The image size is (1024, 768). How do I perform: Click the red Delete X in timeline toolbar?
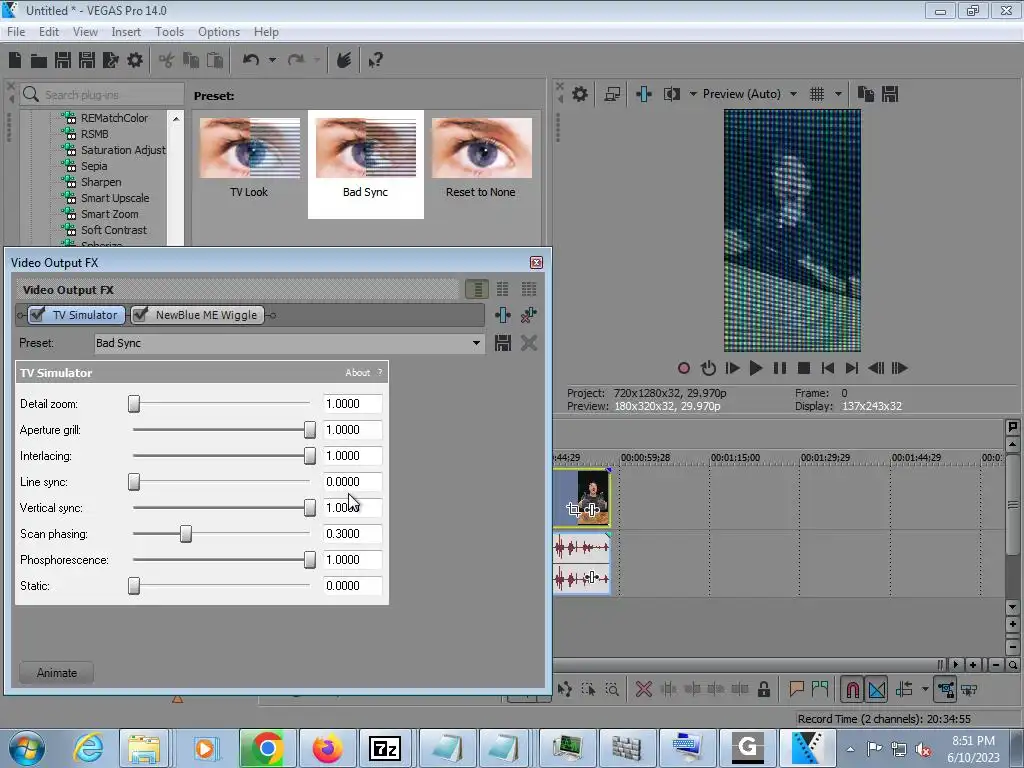coord(643,689)
